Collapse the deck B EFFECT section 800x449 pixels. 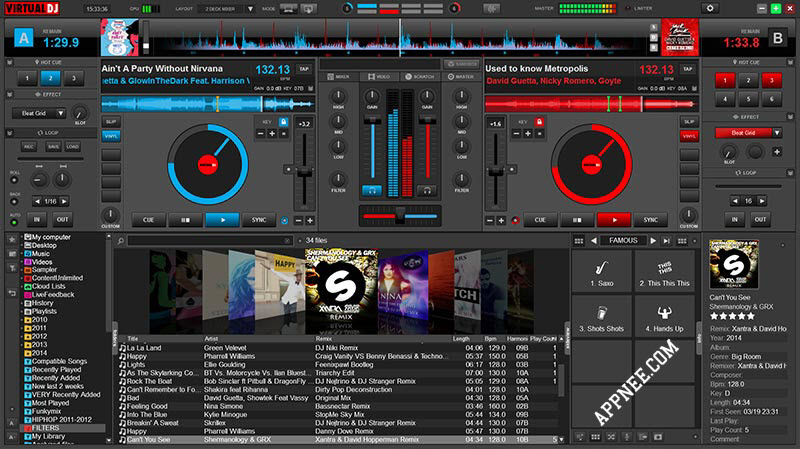790,117
